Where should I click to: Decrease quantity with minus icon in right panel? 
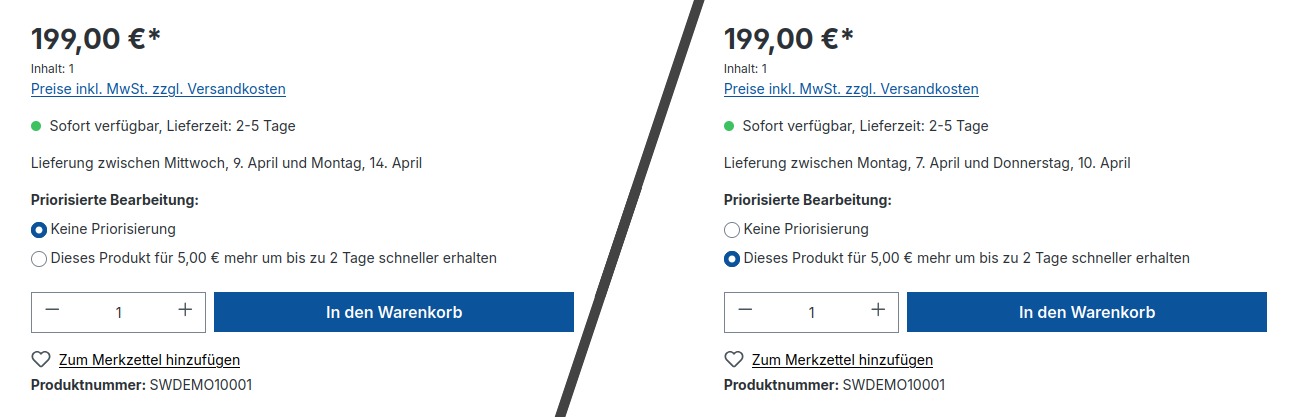(745, 311)
